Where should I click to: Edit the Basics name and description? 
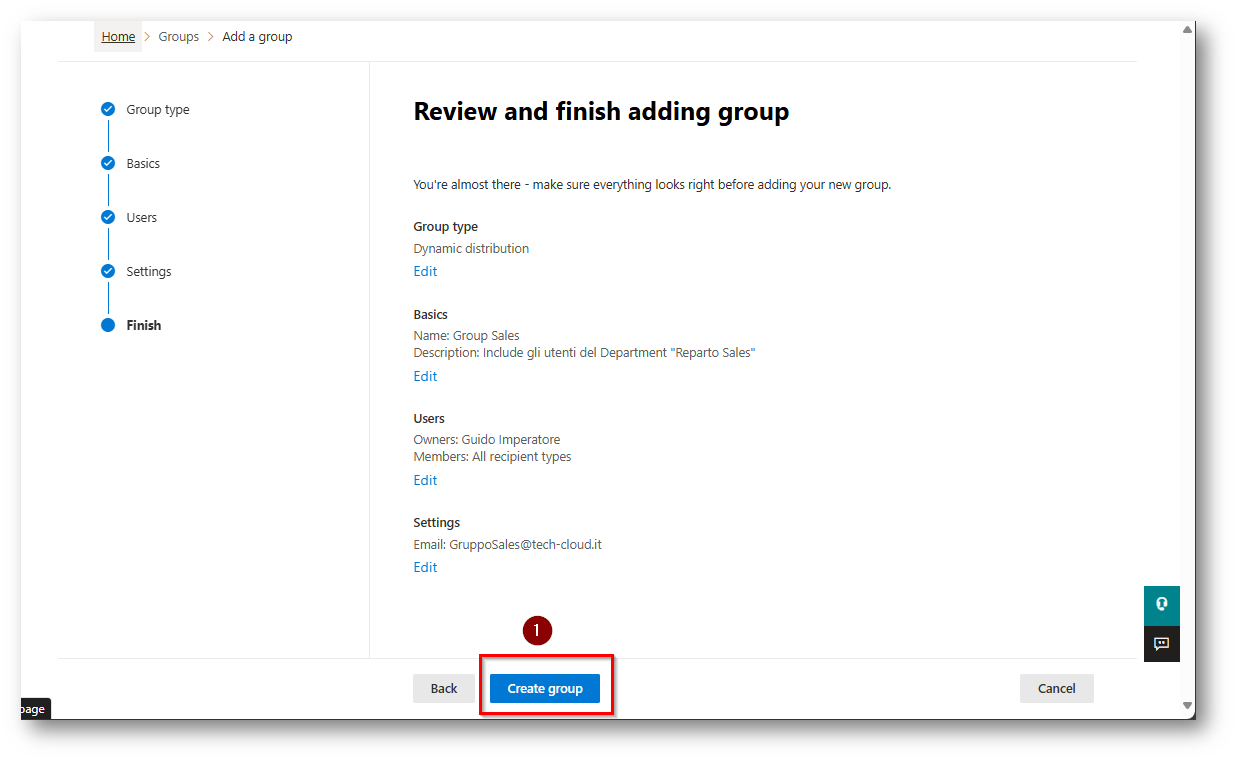pyautogui.click(x=425, y=377)
